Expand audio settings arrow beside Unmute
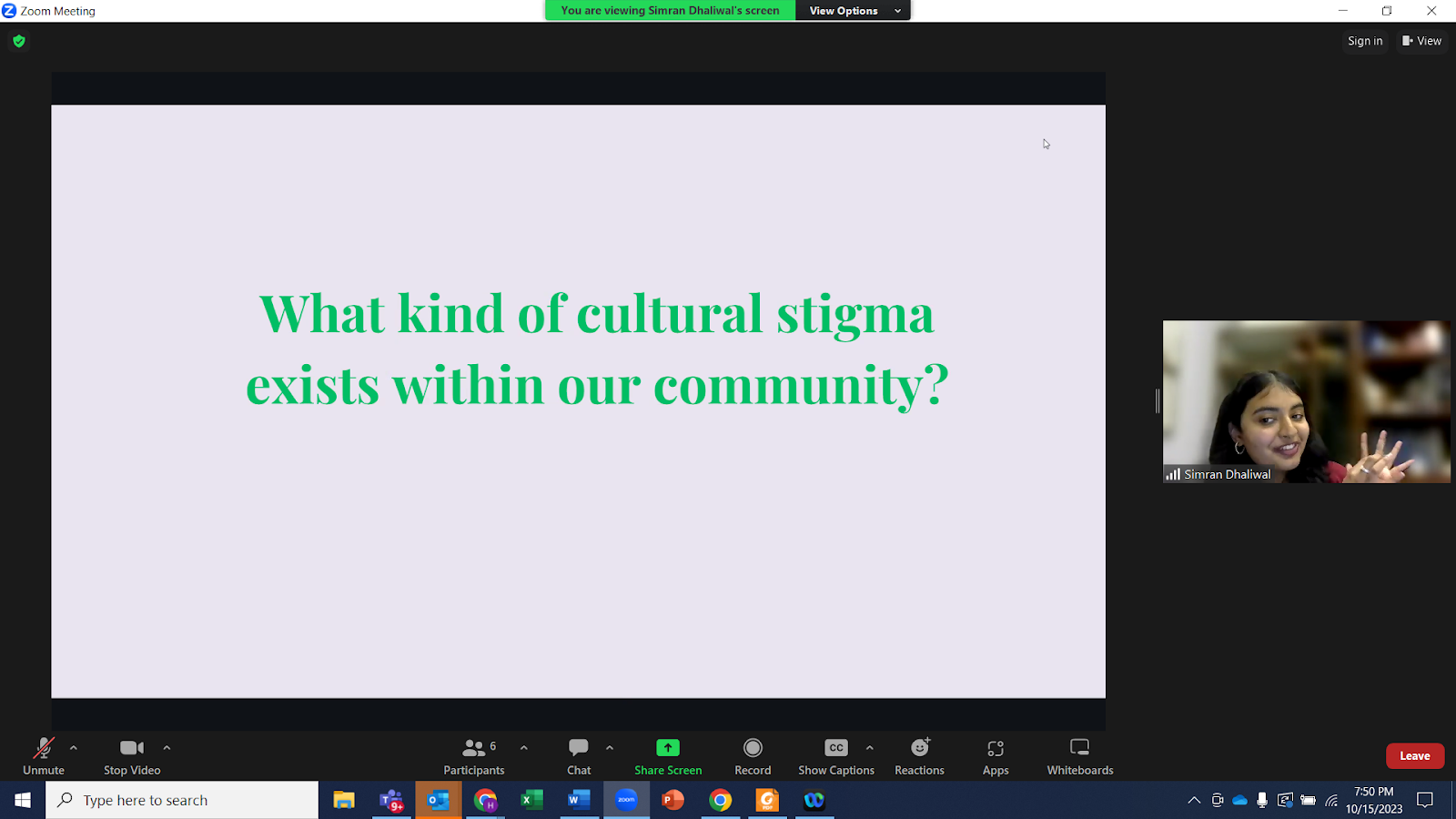The width and height of the screenshot is (1456, 819). coord(74,748)
